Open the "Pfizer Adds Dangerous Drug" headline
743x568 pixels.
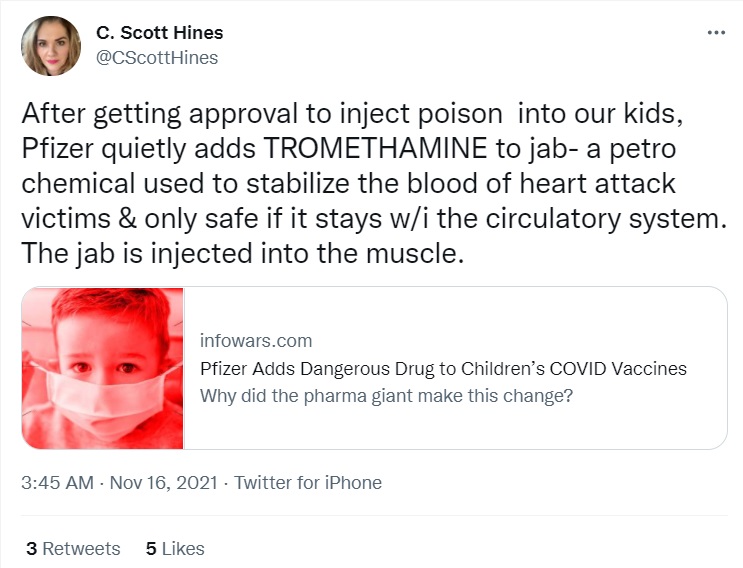[443, 368]
